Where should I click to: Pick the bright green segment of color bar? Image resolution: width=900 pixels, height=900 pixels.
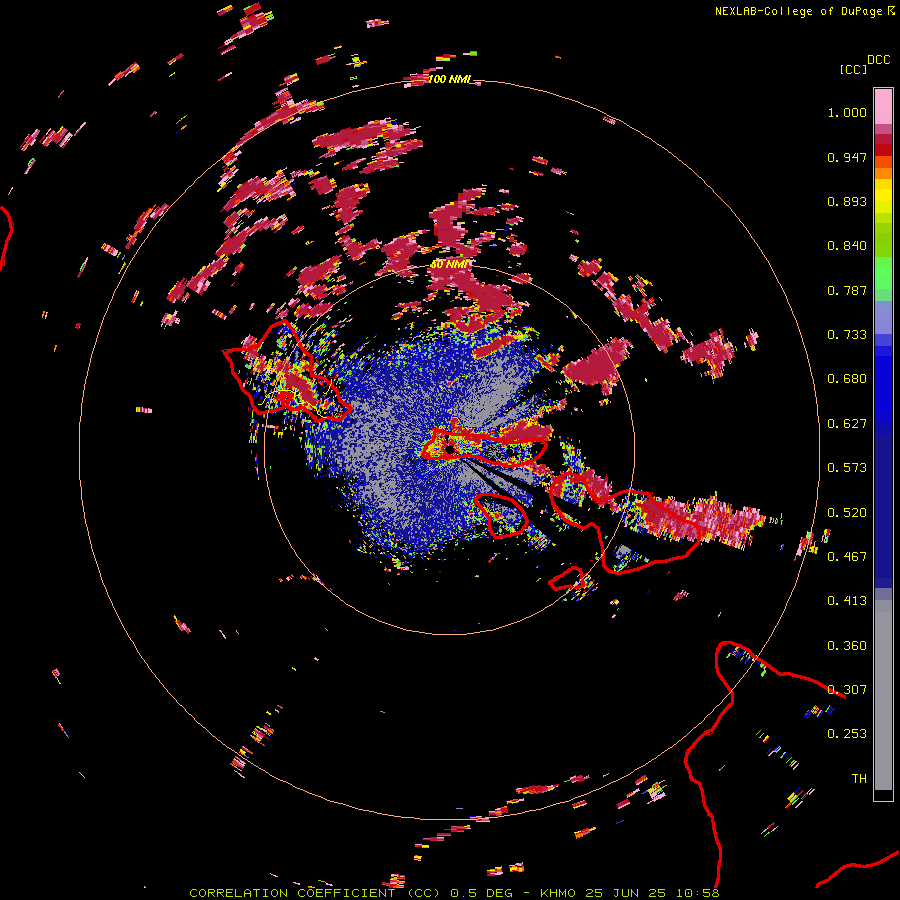click(x=883, y=273)
